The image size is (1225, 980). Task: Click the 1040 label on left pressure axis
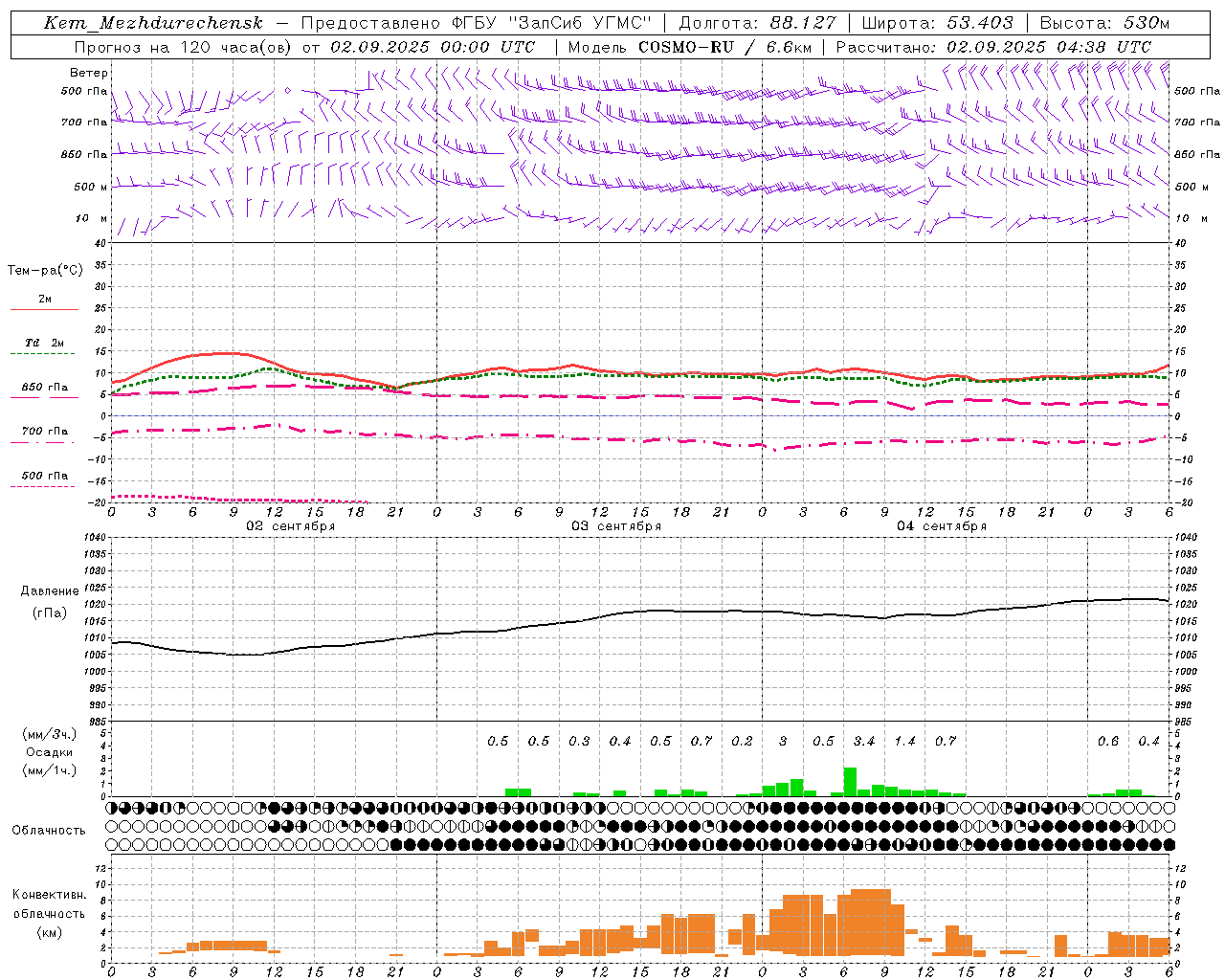[x=94, y=537]
